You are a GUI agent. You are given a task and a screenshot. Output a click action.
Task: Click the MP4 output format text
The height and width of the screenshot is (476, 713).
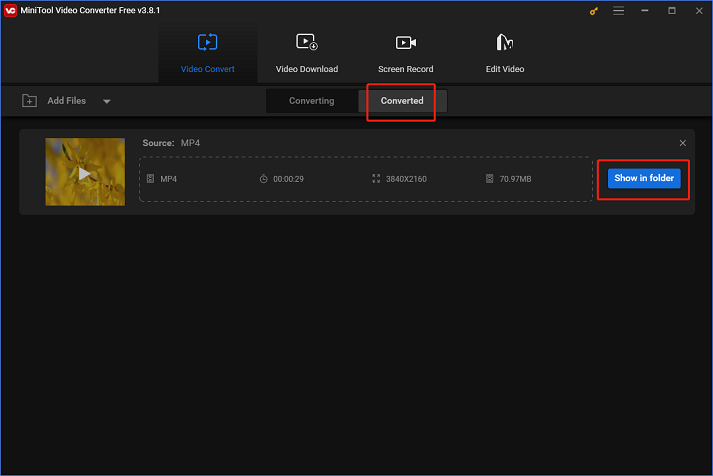pyautogui.click(x=168, y=179)
